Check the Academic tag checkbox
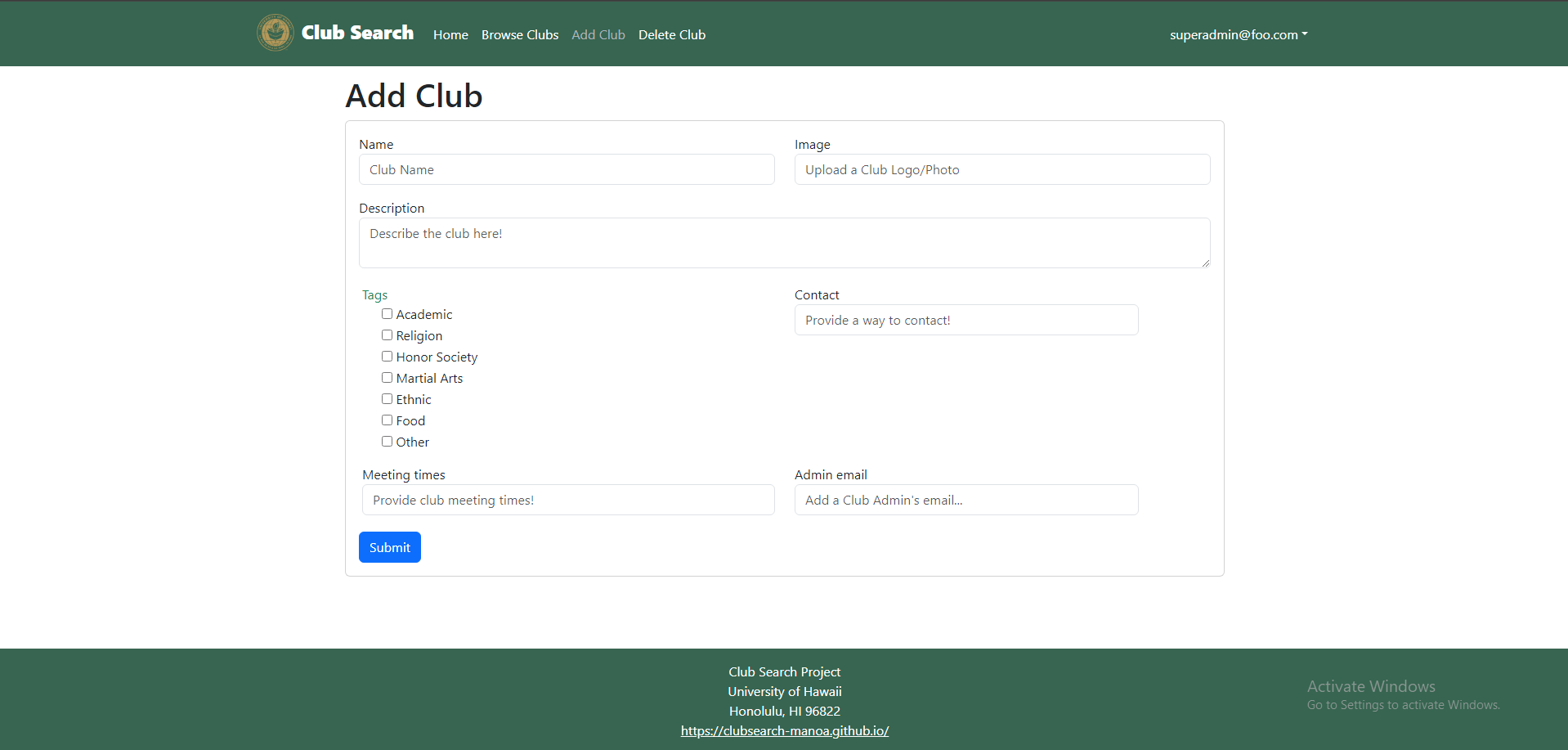The width and height of the screenshot is (1568, 750). pyautogui.click(x=387, y=314)
